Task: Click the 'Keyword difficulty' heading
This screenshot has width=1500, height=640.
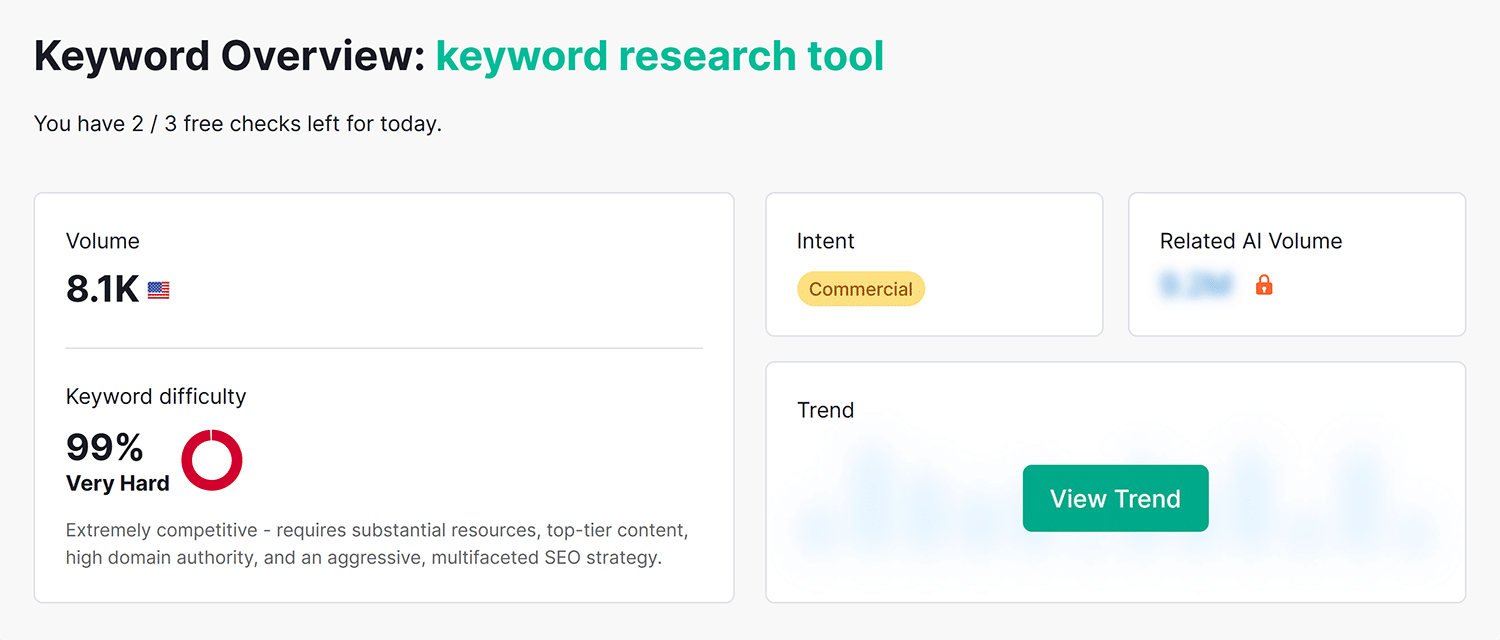Action: coord(156,396)
